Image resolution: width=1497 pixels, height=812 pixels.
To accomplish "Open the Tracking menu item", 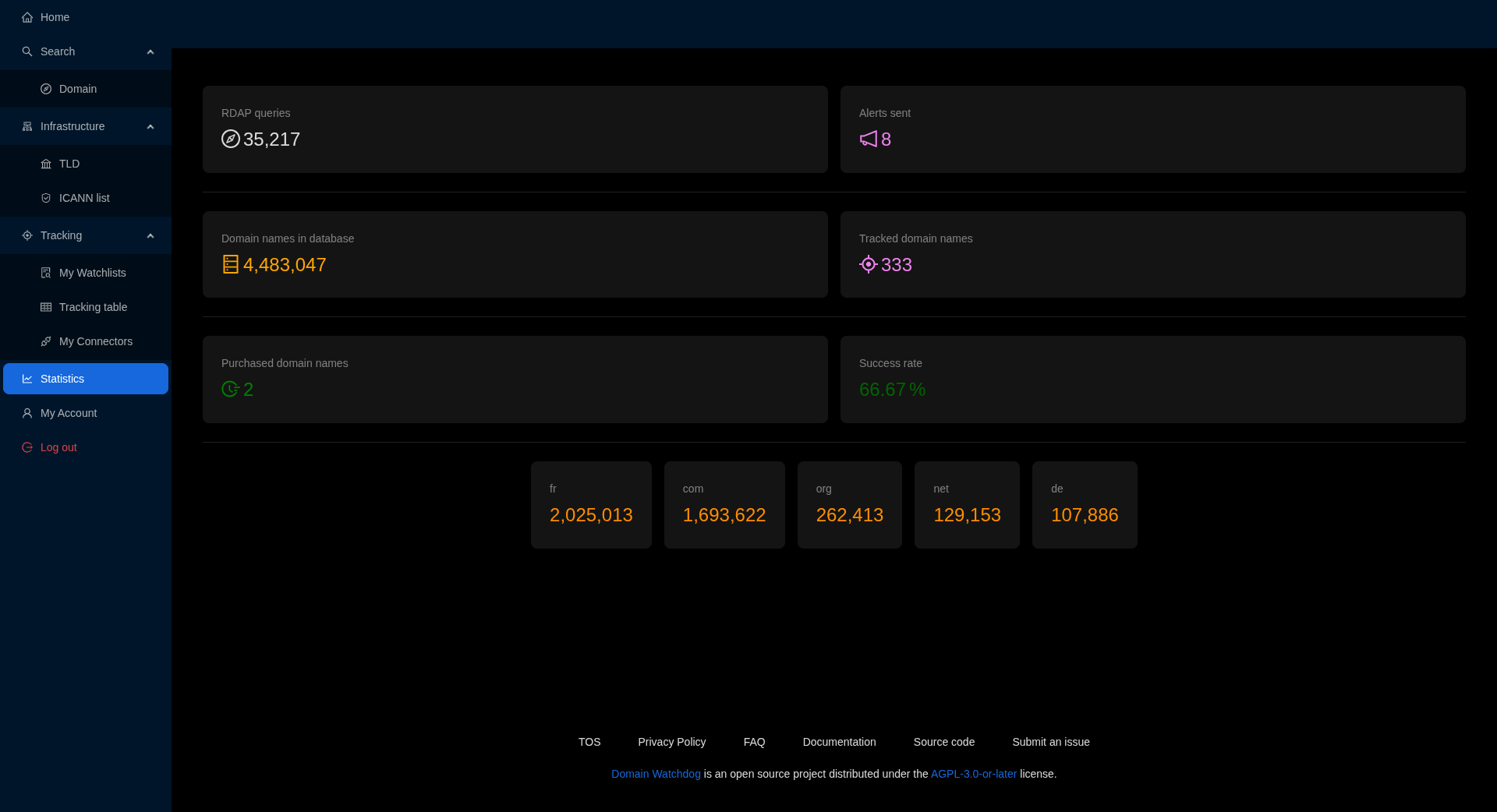I will 60,235.
